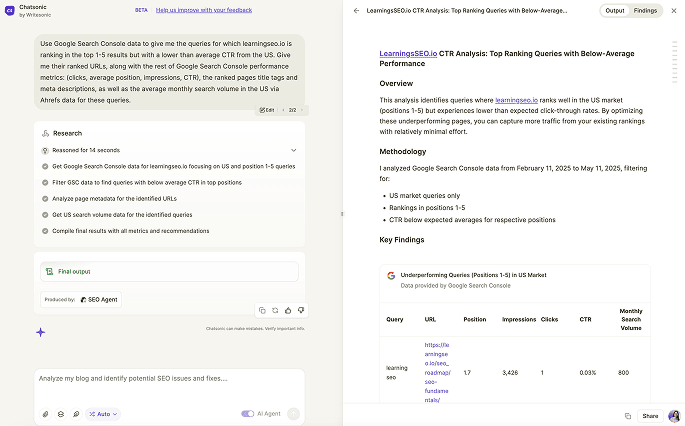Send message with the up-arrow button
This screenshot has height=426, width=685.
pyautogui.click(x=294, y=414)
